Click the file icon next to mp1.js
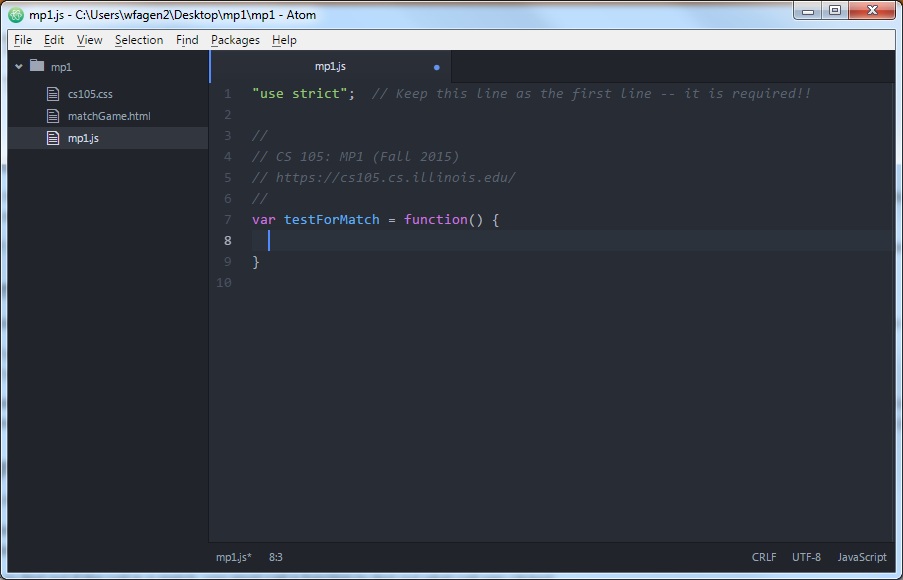This screenshot has height=580, width=903. click(x=53, y=138)
